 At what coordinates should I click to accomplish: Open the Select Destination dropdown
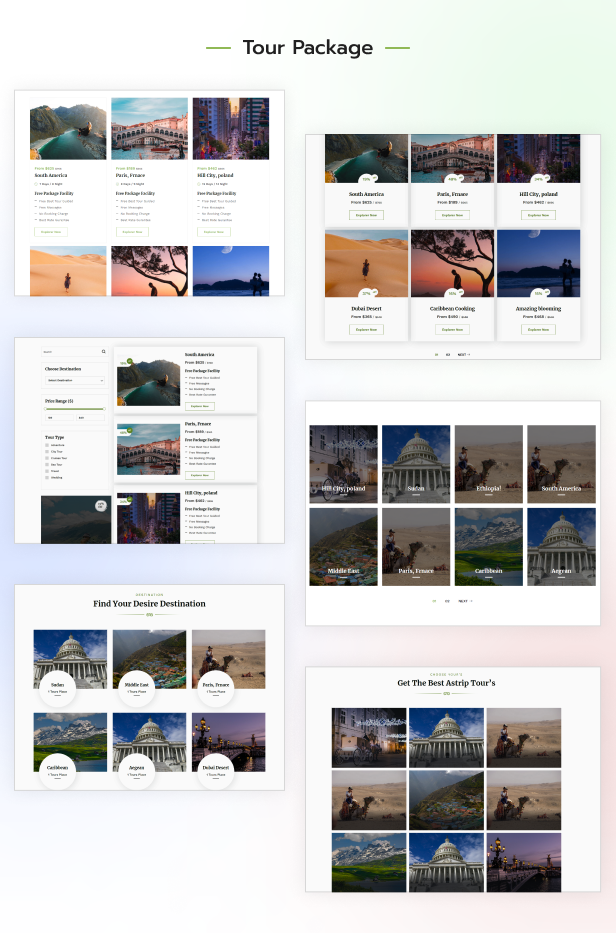[75, 380]
